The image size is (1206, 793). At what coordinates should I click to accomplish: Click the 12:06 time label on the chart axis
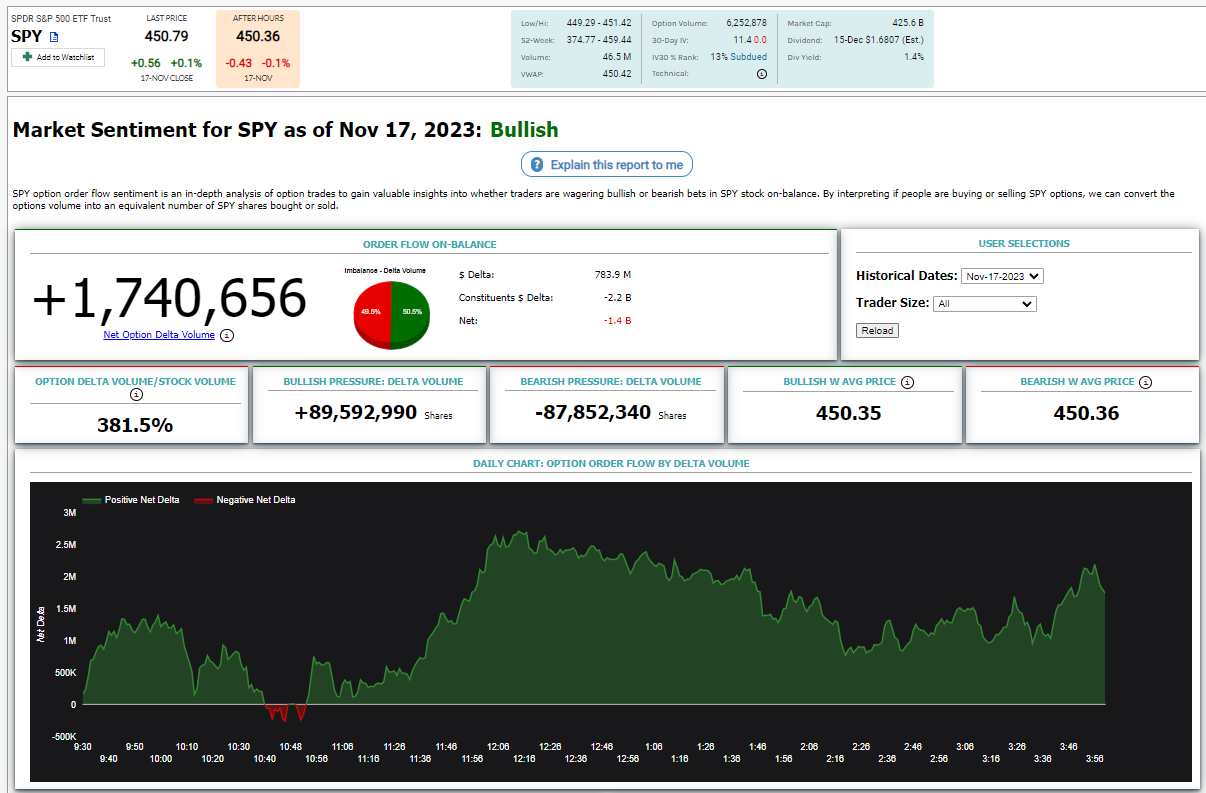click(x=498, y=746)
